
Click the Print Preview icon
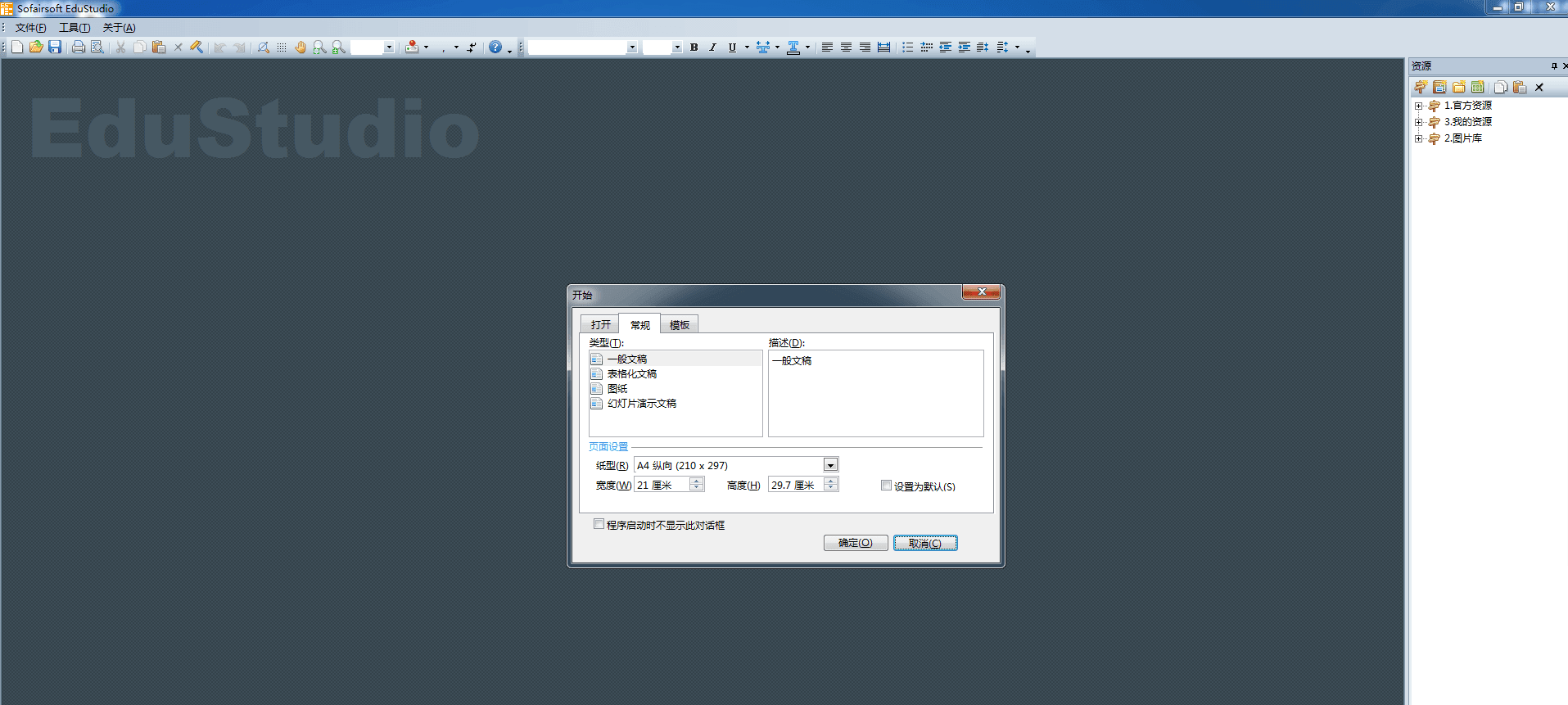[x=97, y=47]
